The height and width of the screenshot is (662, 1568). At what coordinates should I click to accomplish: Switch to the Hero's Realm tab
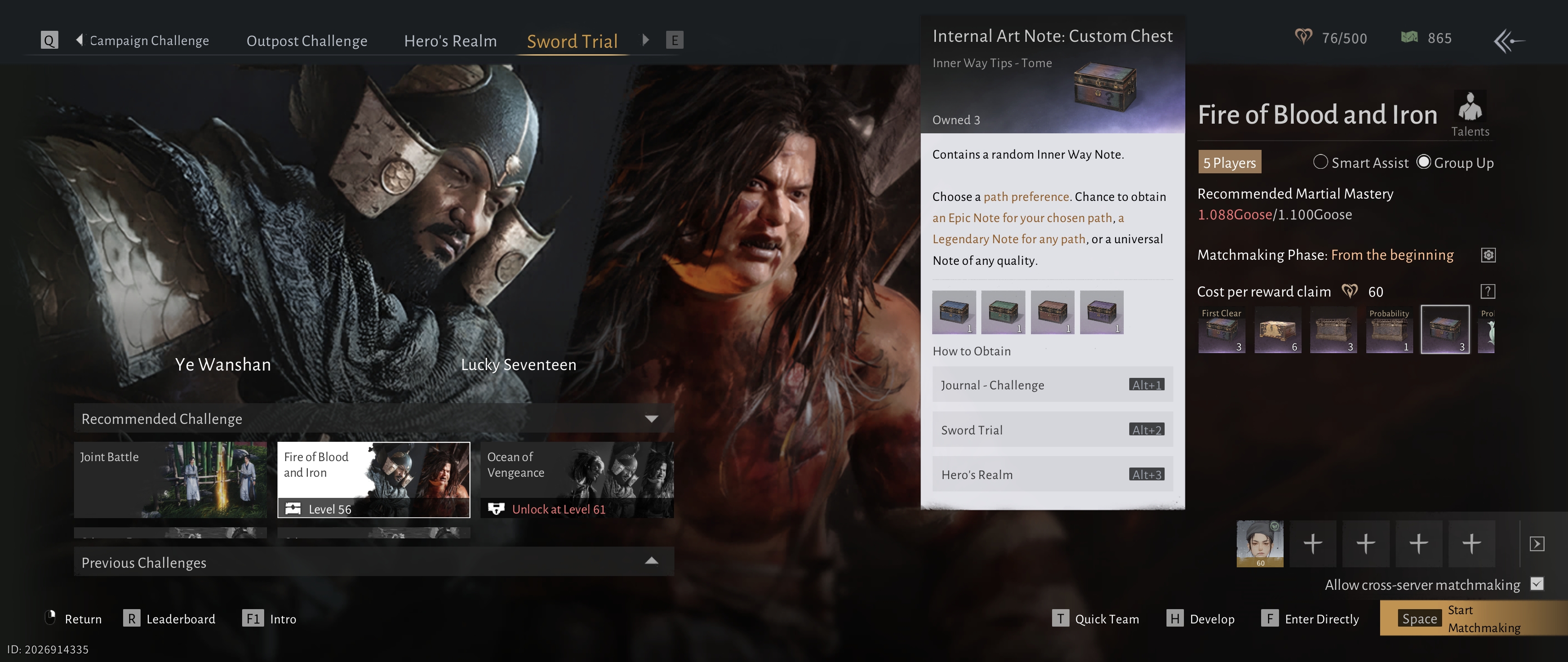point(450,41)
